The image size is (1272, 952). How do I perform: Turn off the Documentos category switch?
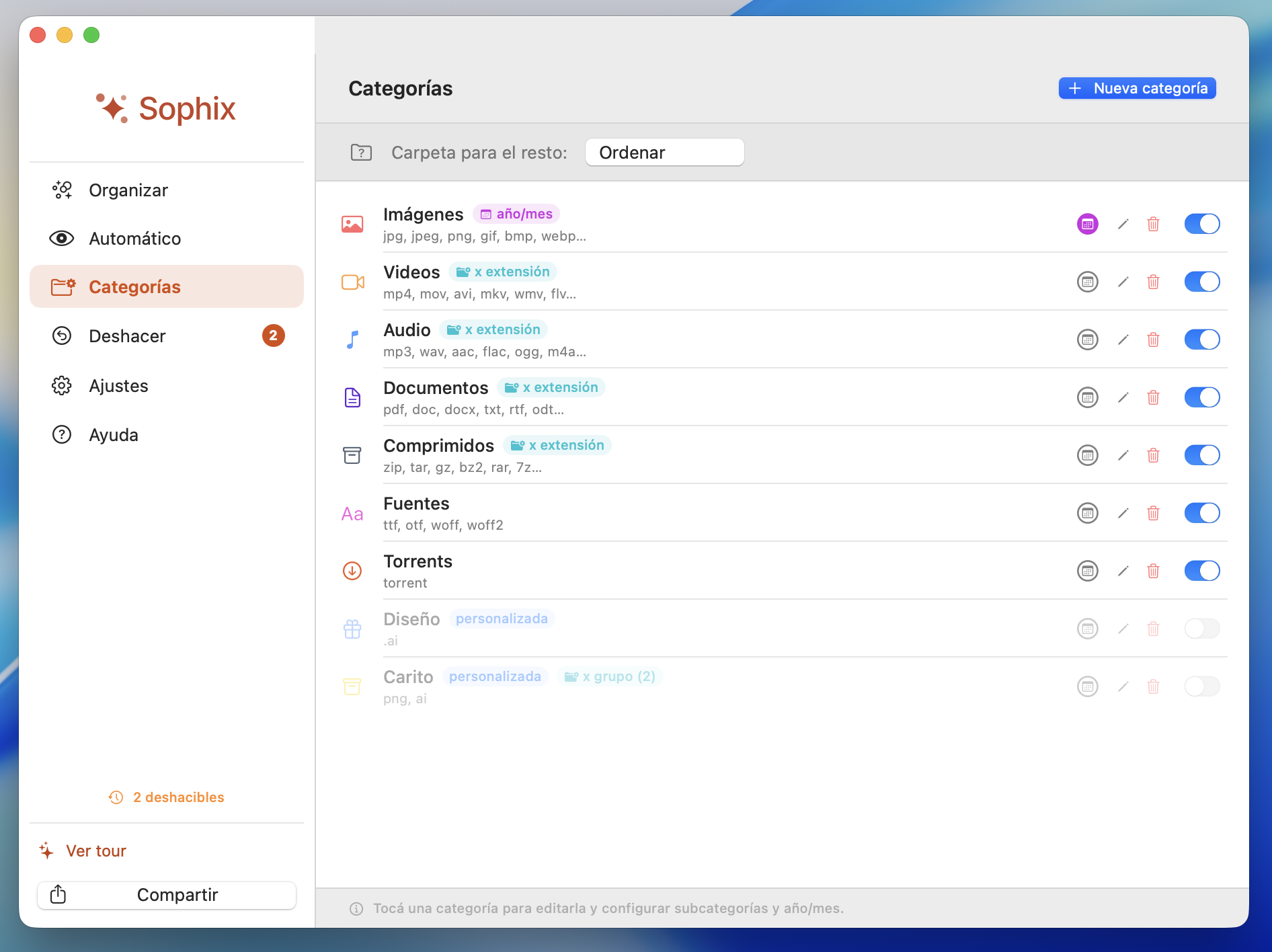tap(1202, 397)
